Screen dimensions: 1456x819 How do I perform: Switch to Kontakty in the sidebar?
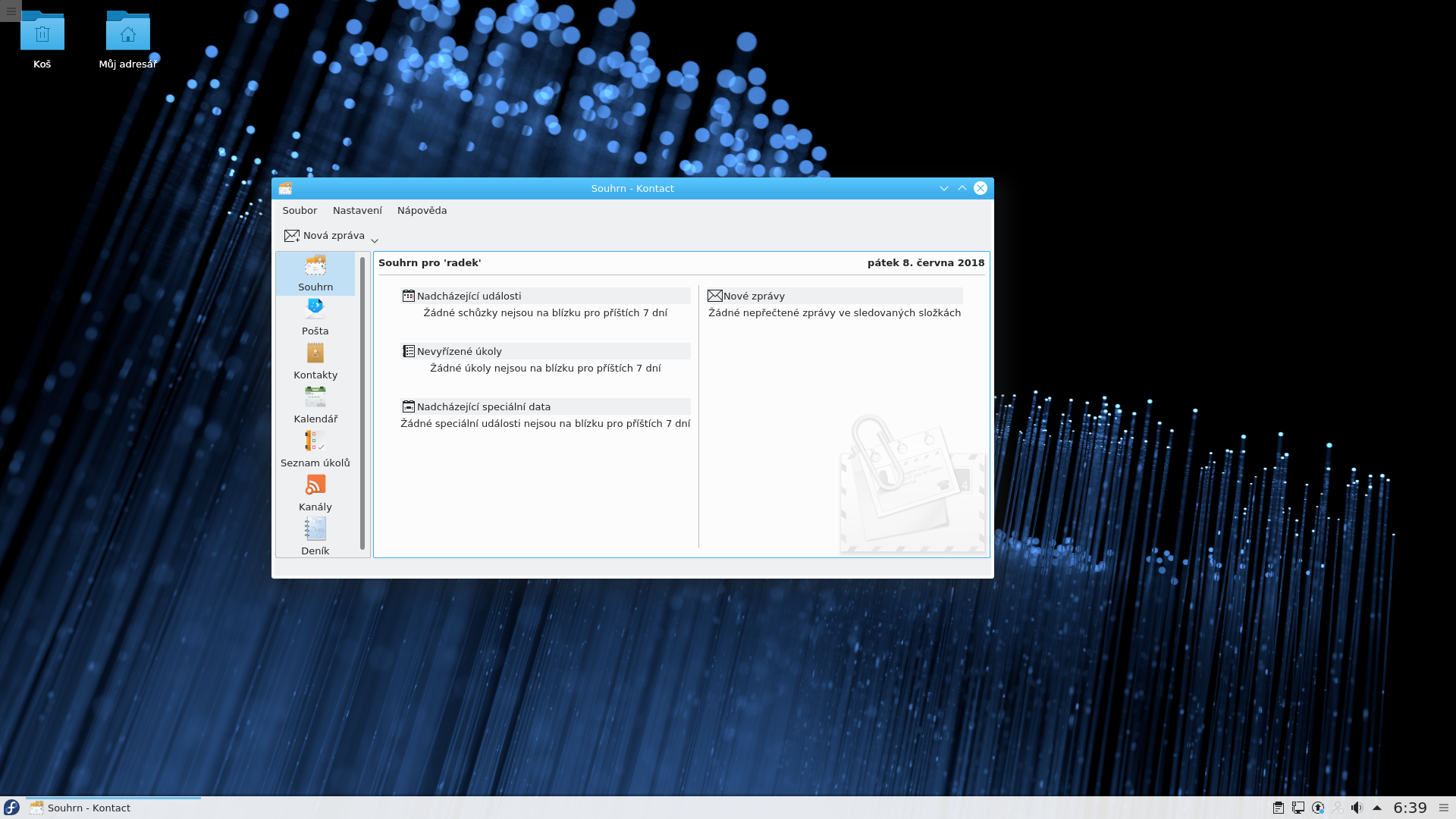[x=315, y=360]
